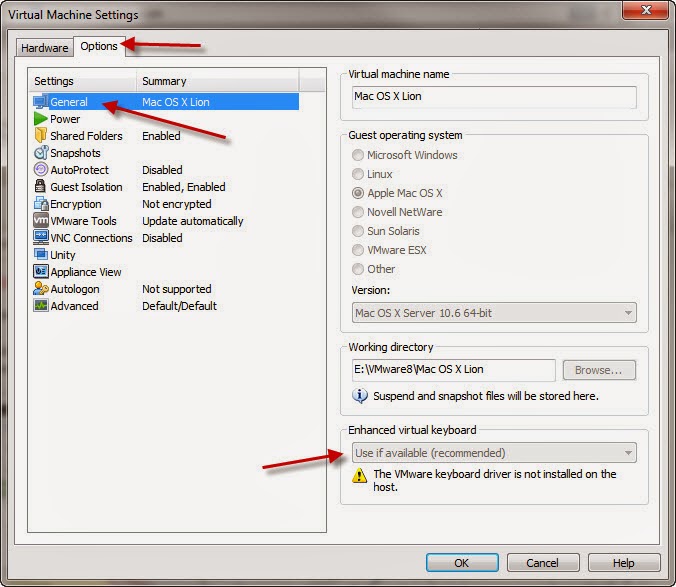Select the Microsoft Windows radio button
This screenshot has width=676, height=587.
[x=358, y=155]
